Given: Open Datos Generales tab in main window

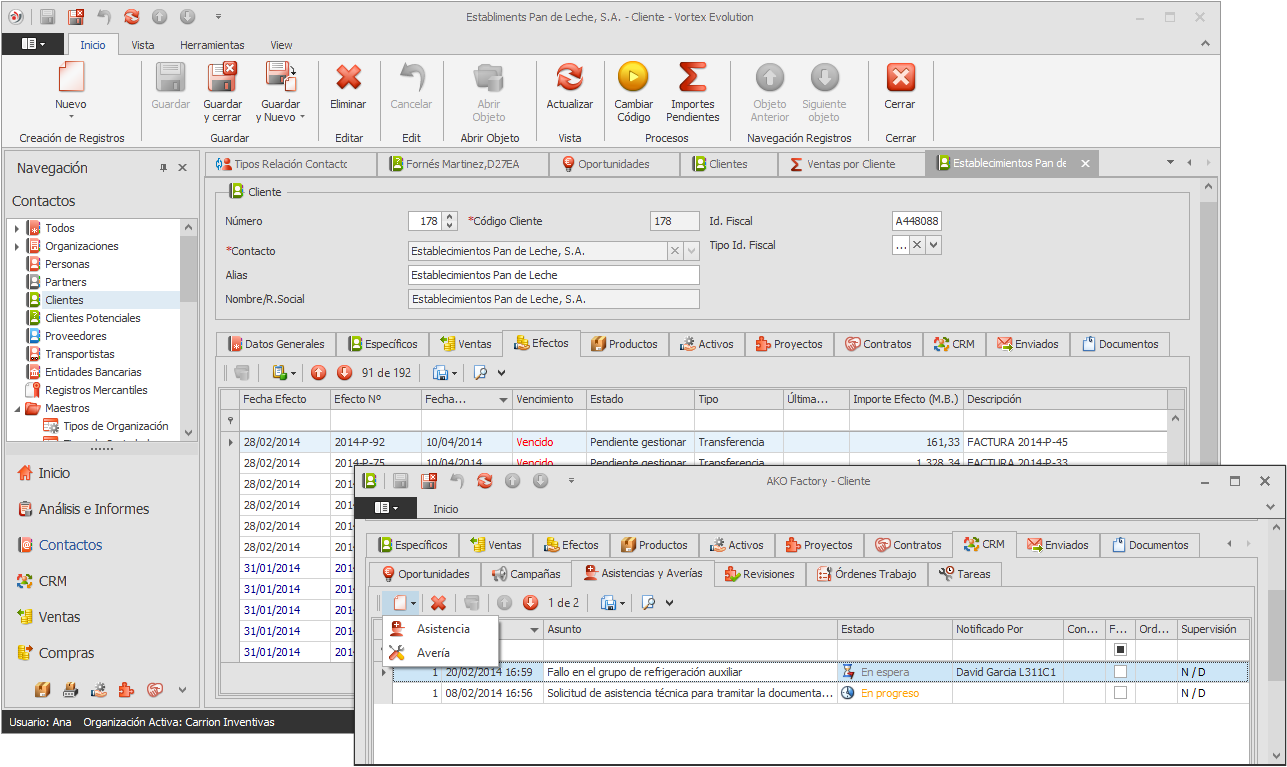Looking at the screenshot, I should [276, 344].
